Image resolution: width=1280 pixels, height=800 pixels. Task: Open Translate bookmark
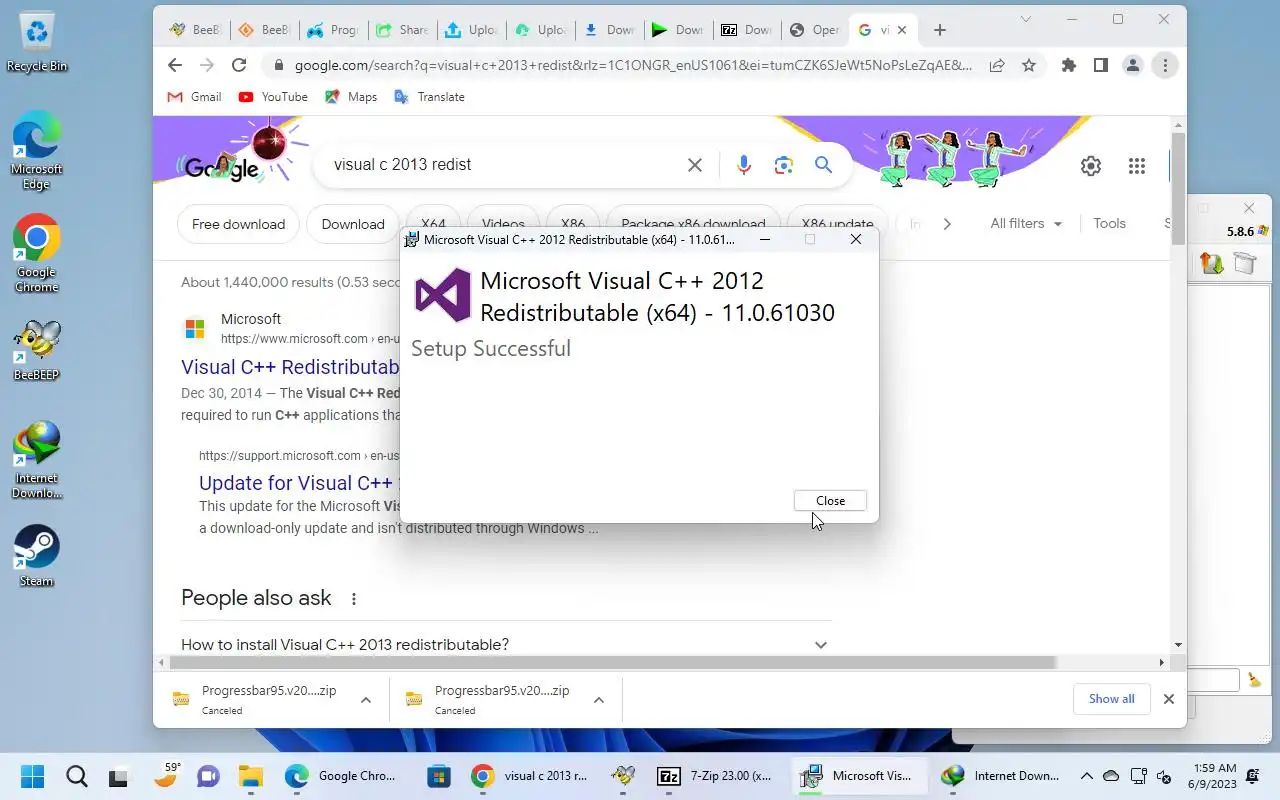point(429,97)
